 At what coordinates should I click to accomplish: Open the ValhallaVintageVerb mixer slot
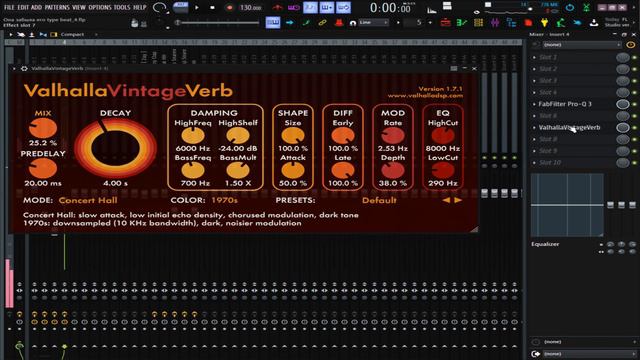pyautogui.click(x=569, y=127)
